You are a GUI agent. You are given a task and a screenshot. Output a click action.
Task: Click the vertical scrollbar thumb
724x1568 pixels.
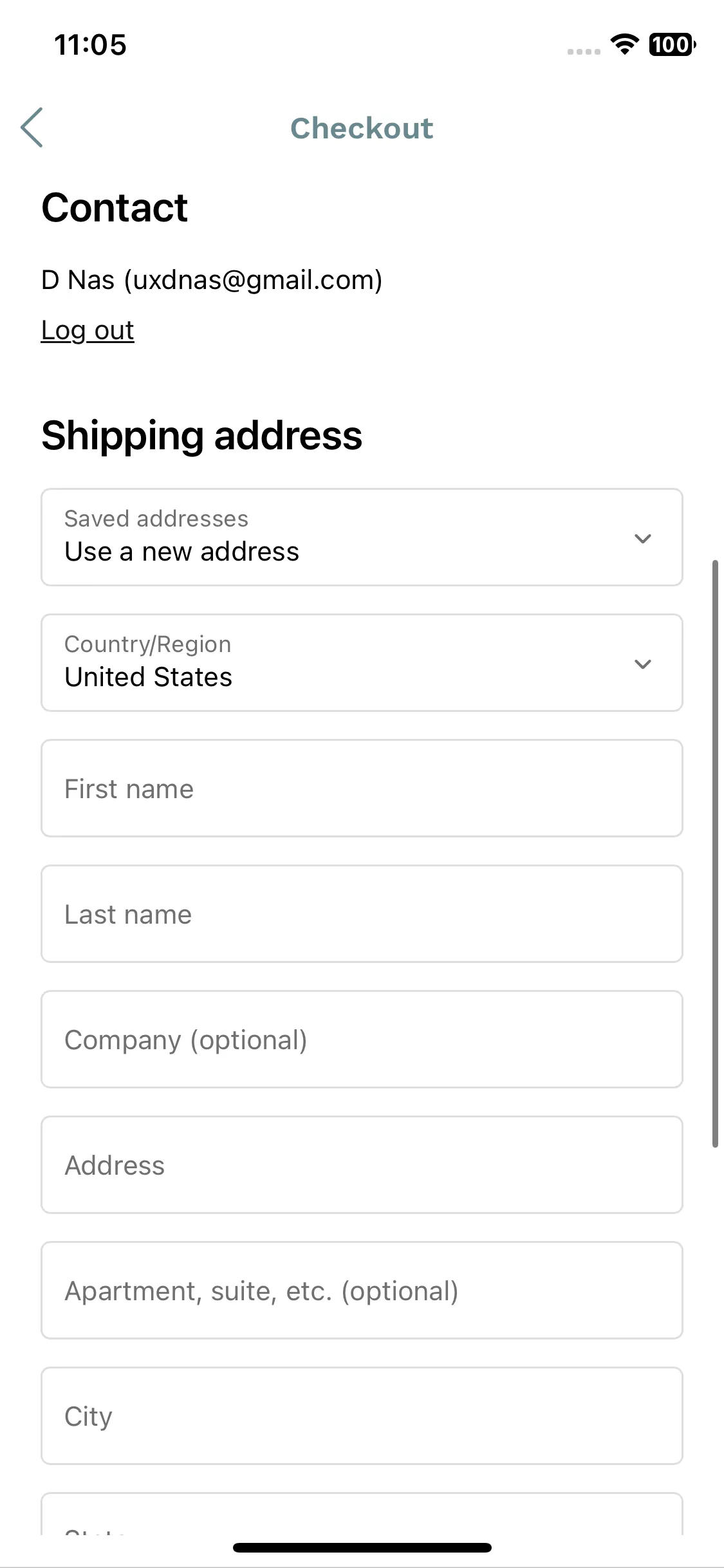(x=715, y=854)
